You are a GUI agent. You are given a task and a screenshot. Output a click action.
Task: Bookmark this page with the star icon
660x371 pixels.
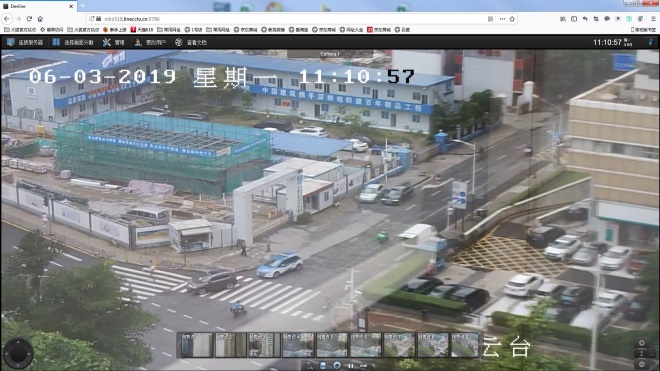click(512, 19)
